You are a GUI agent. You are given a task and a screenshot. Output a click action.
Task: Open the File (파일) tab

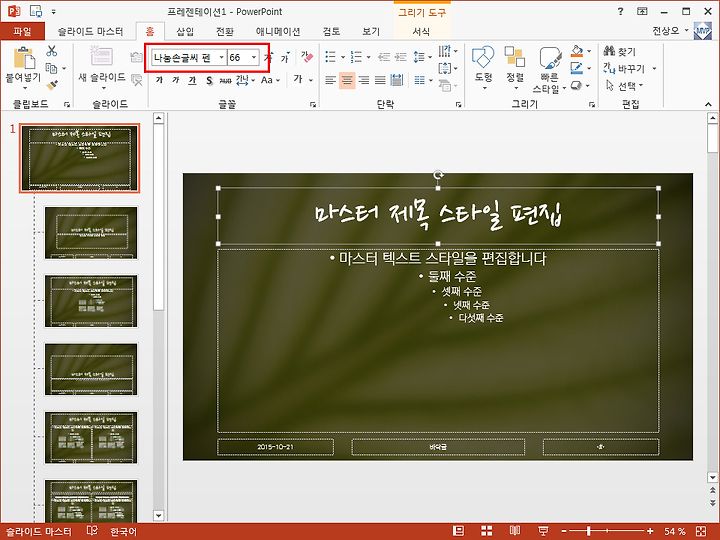click(x=22, y=31)
